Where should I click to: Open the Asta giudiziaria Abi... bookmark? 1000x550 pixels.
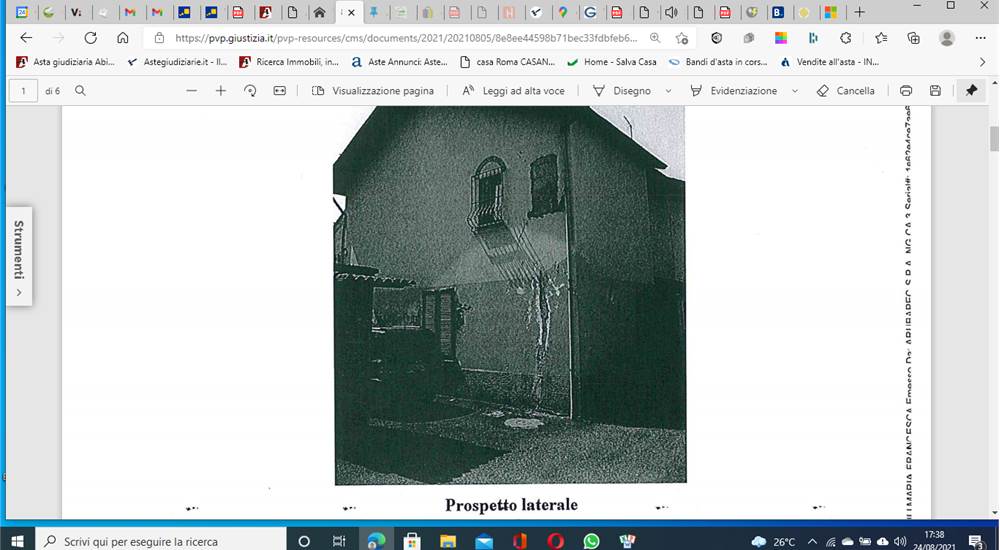pos(65,62)
